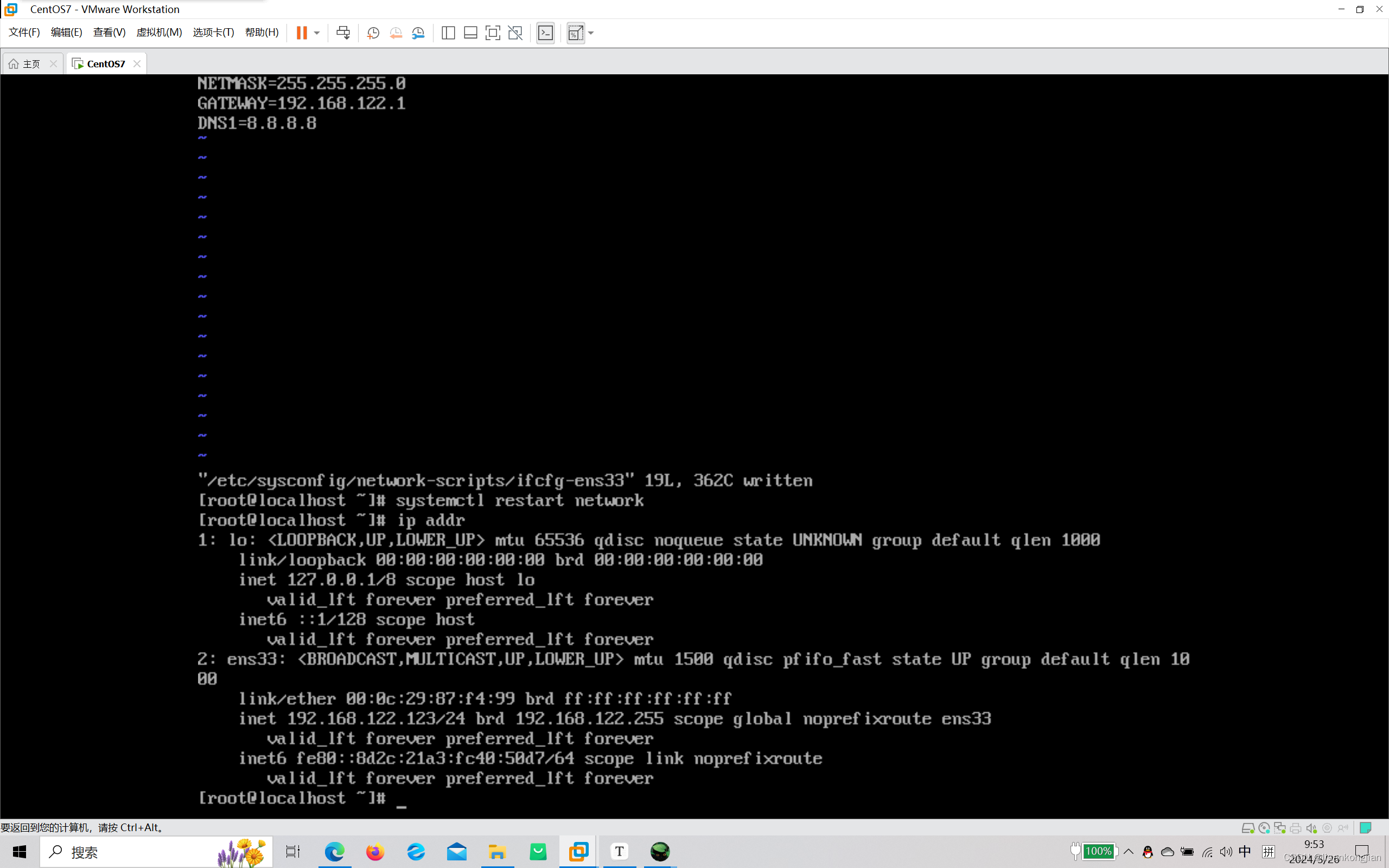Screen dimensions: 1389x868
Task: Open Task View on the taskbar
Action: (294, 852)
